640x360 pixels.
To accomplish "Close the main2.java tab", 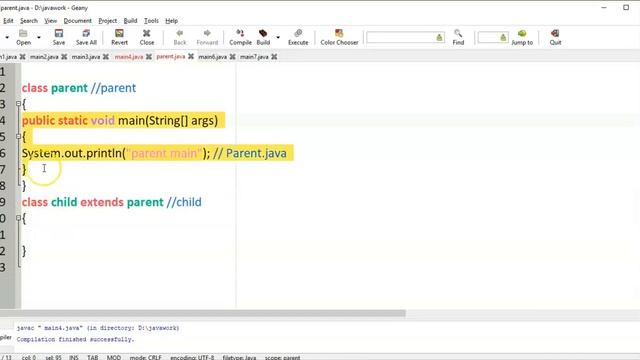I will 64,57.
